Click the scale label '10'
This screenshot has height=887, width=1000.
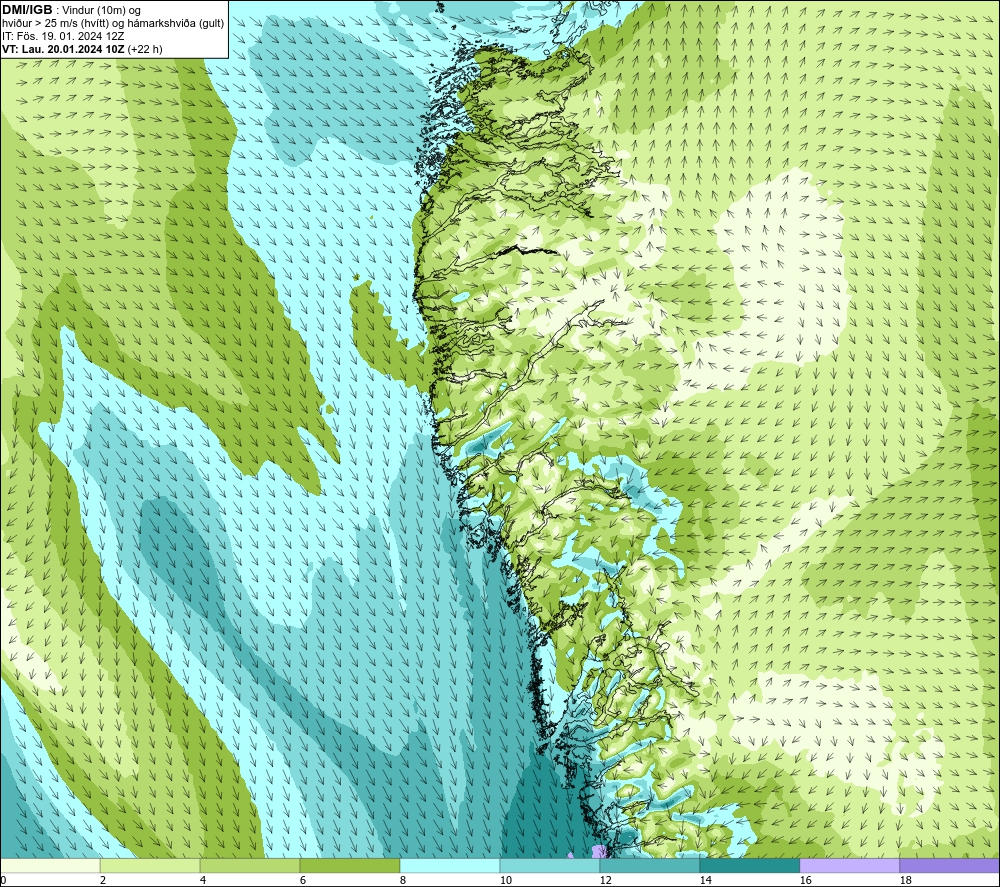point(505,881)
